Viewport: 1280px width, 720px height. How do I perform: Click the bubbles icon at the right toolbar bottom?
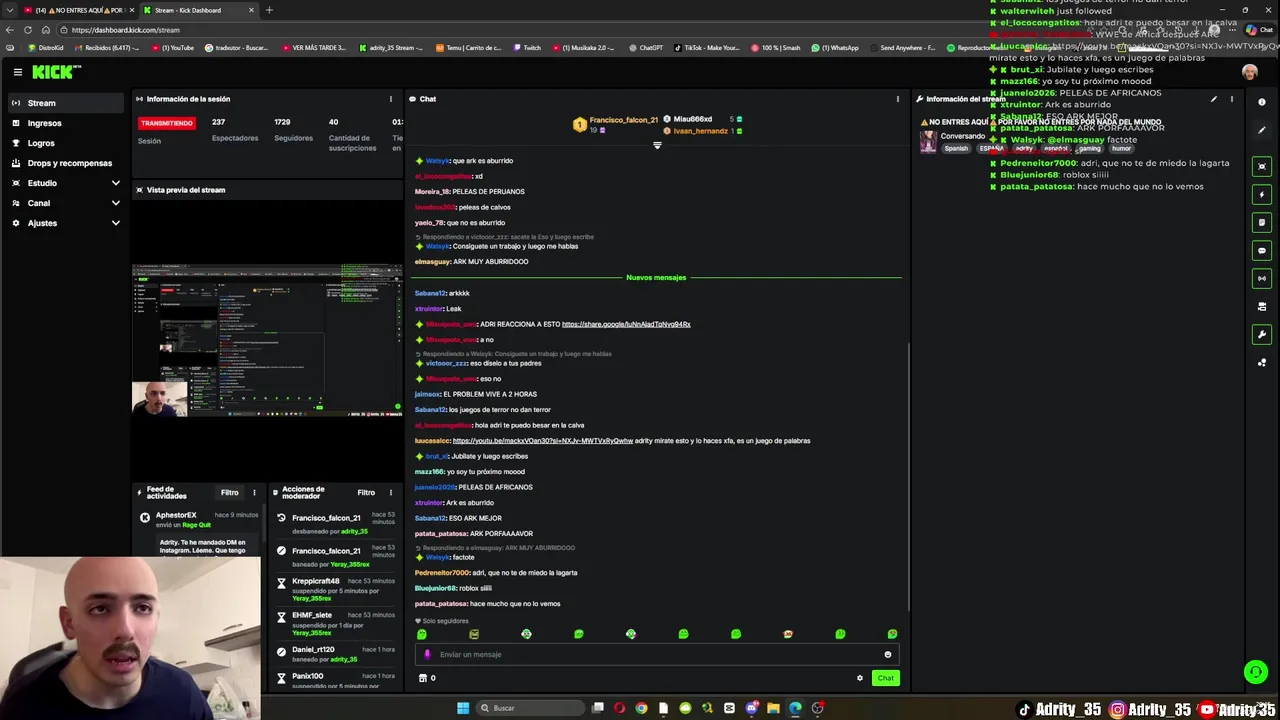point(1262,362)
